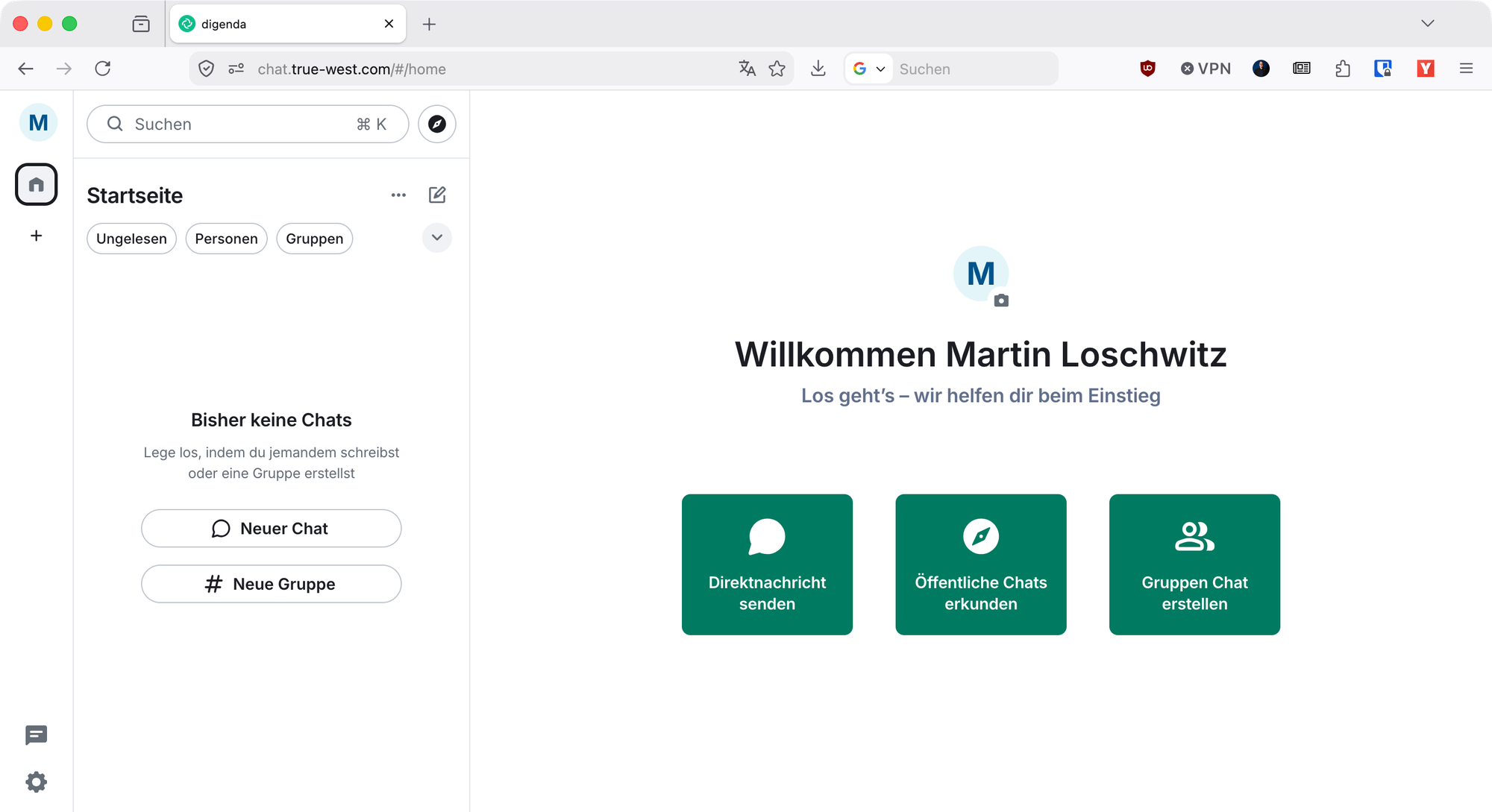Screen dimensions: 1492x812
Task: Click Direktnachricht senden card
Action: pyautogui.click(x=767, y=564)
